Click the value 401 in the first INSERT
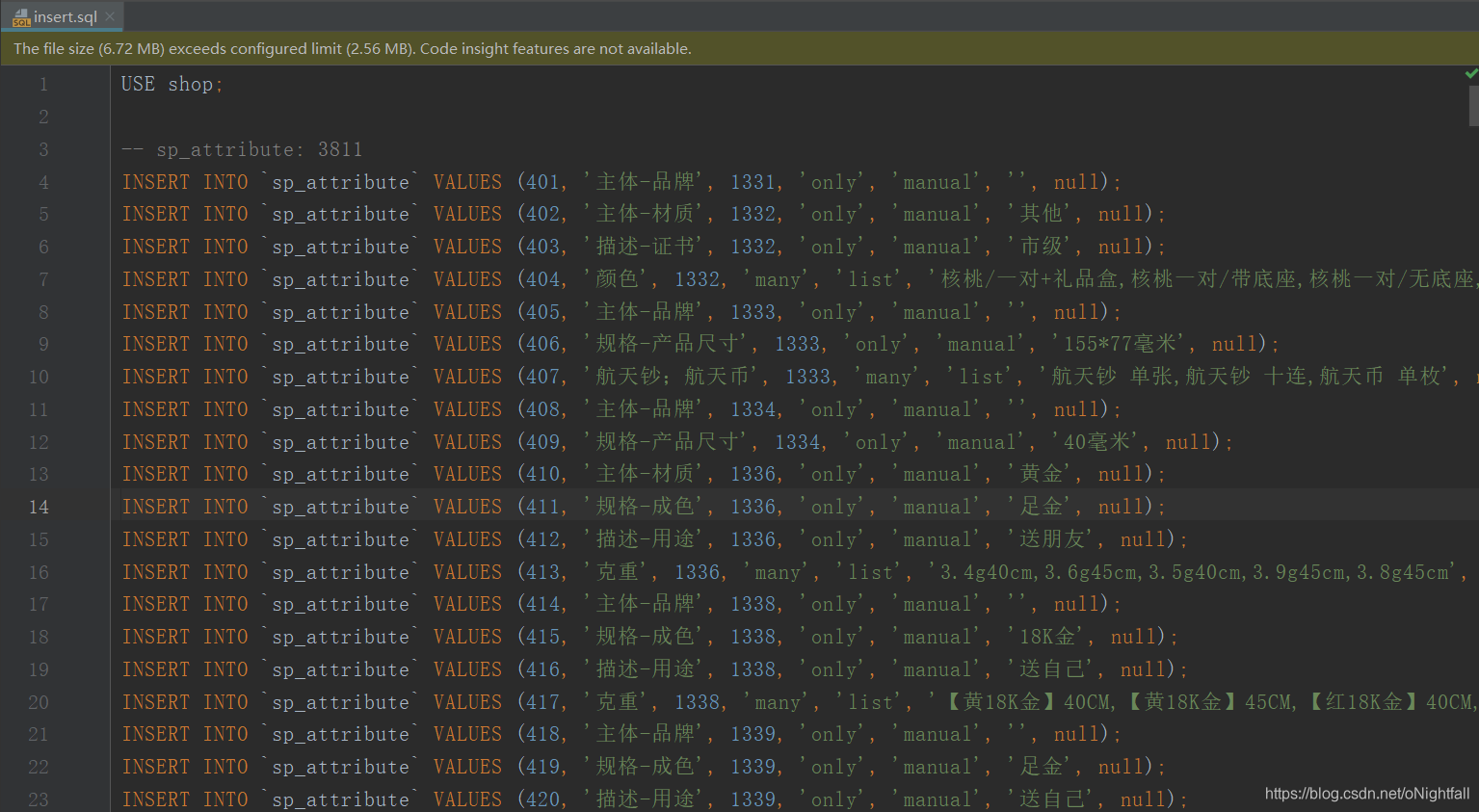 coord(542,182)
